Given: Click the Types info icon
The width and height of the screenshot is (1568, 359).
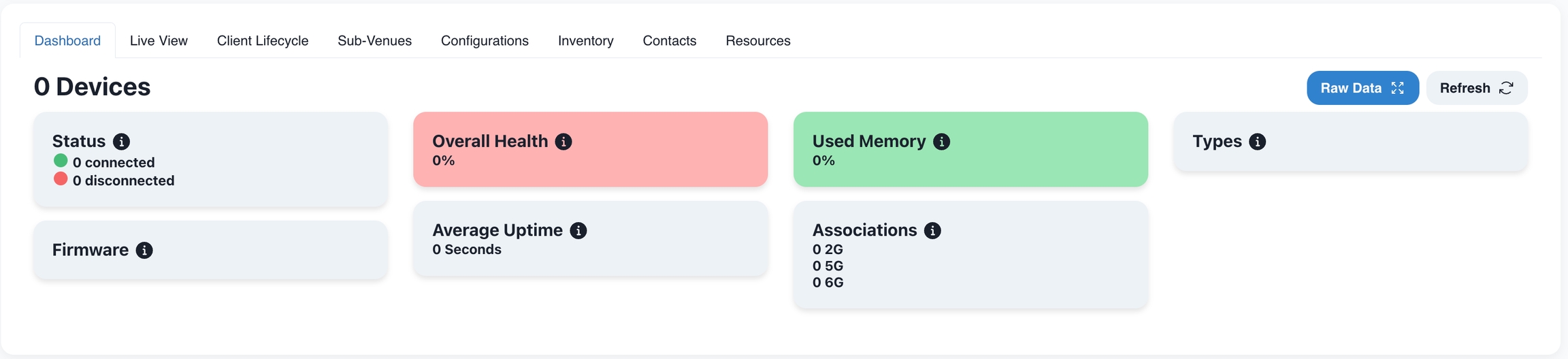Looking at the screenshot, I should tap(1258, 142).
